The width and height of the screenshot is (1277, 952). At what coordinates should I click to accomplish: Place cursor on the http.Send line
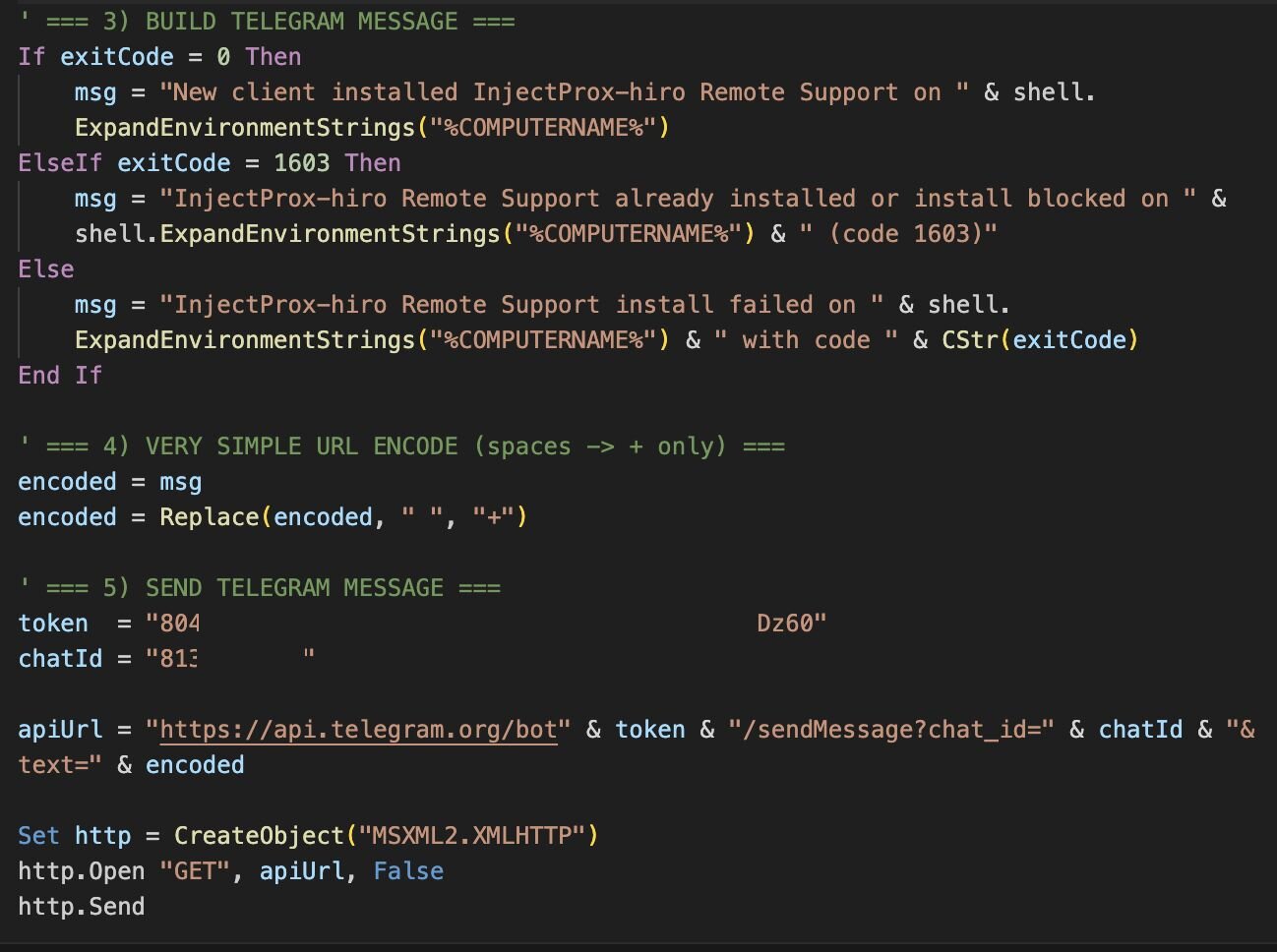82,907
